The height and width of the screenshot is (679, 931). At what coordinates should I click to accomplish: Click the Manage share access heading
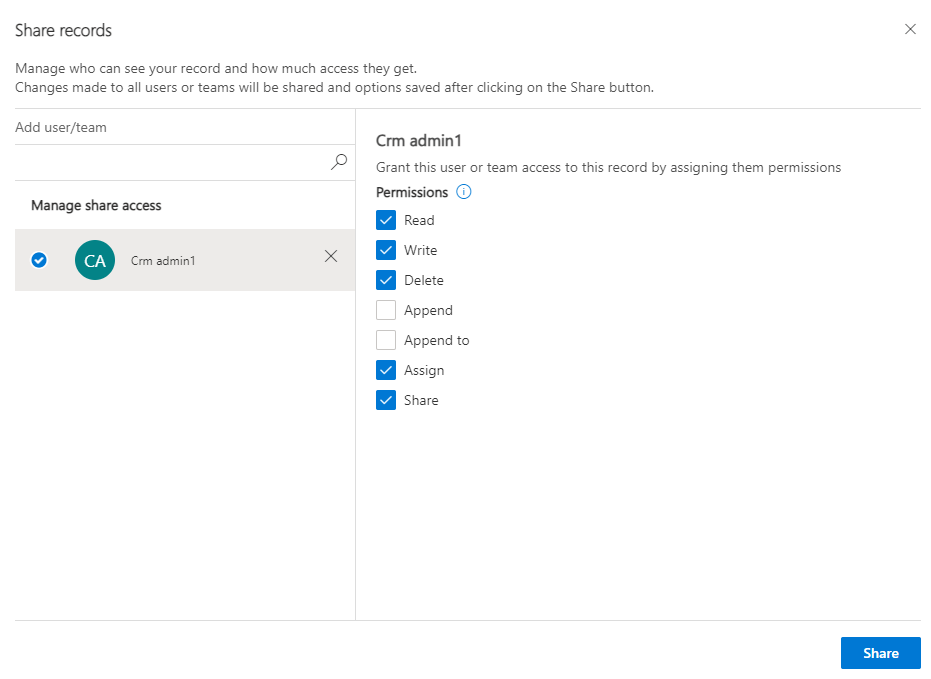(x=96, y=205)
